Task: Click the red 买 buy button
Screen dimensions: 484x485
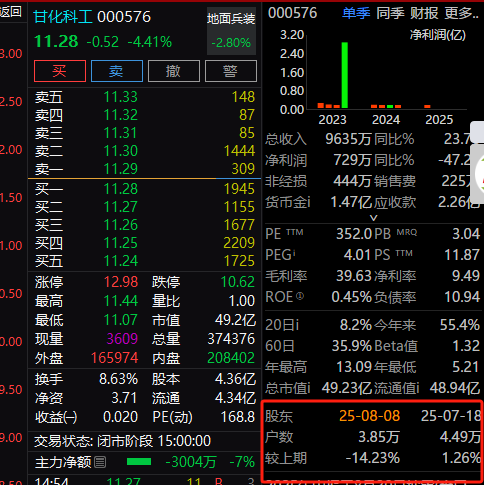Action: point(60,71)
